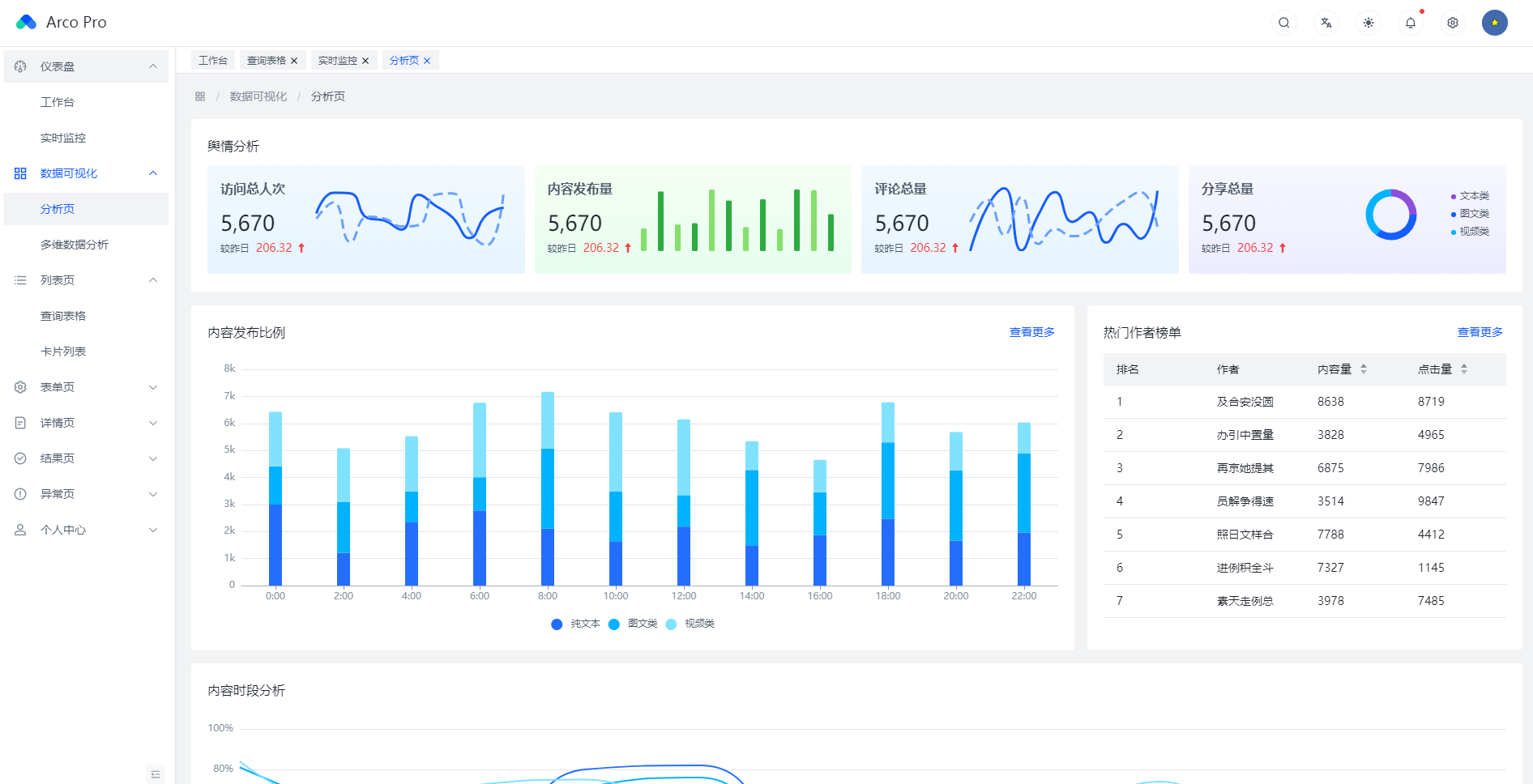Viewport: 1533px width, 784px height.
Task: Collapse the 仪表盘 menu chevron
Action: click(x=153, y=66)
